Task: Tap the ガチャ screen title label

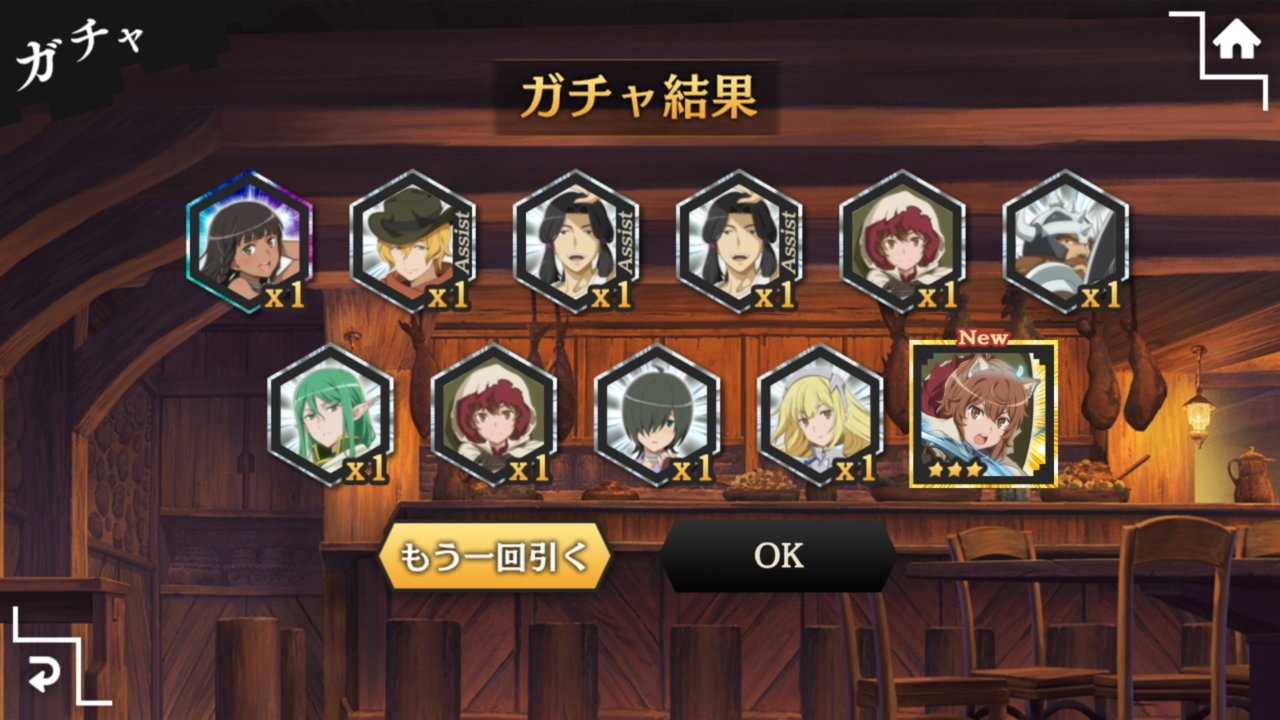Action: point(80,53)
